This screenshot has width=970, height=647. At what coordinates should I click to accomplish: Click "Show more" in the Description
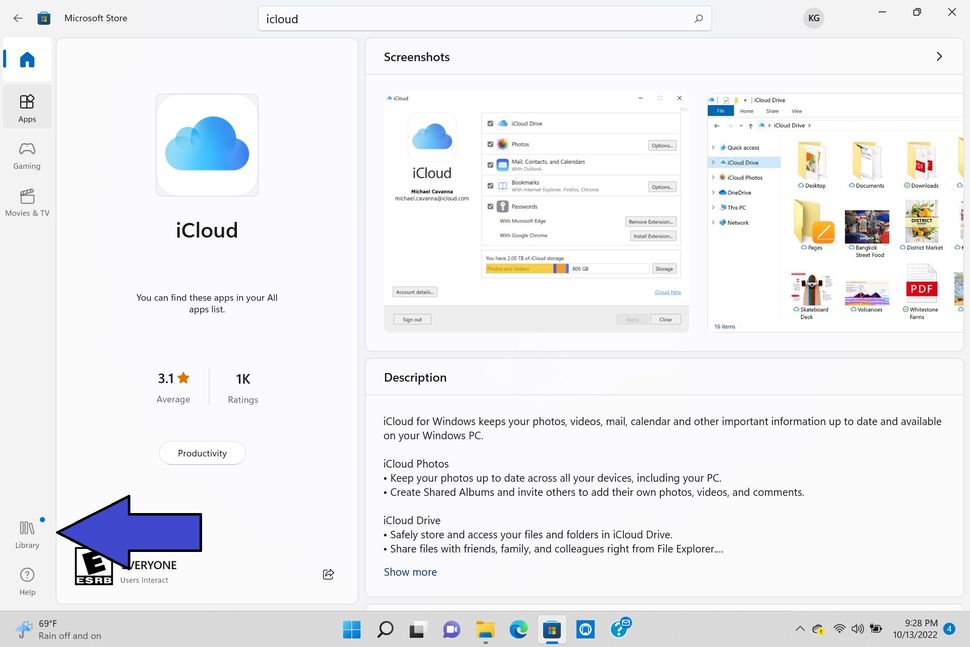(410, 571)
